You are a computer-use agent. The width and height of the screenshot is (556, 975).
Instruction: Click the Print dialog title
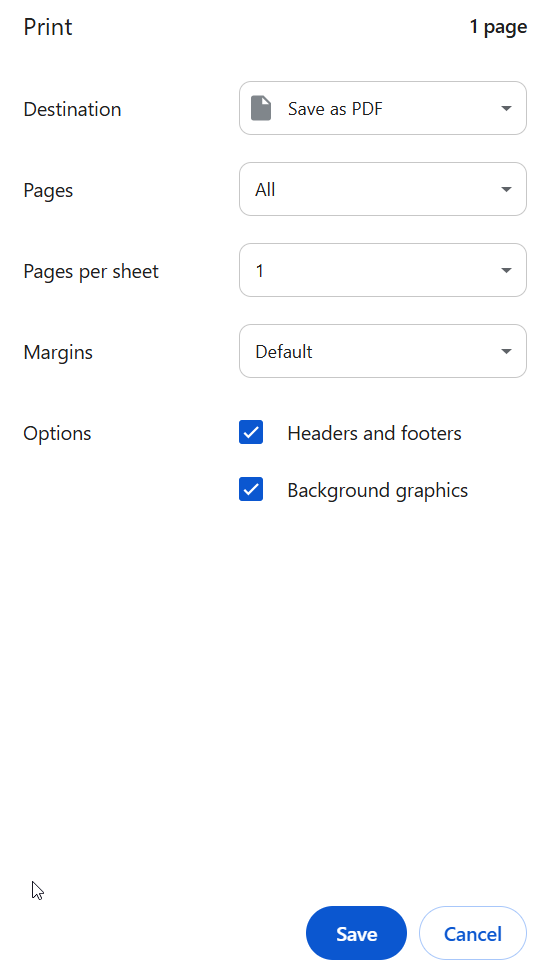(x=48, y=27)
